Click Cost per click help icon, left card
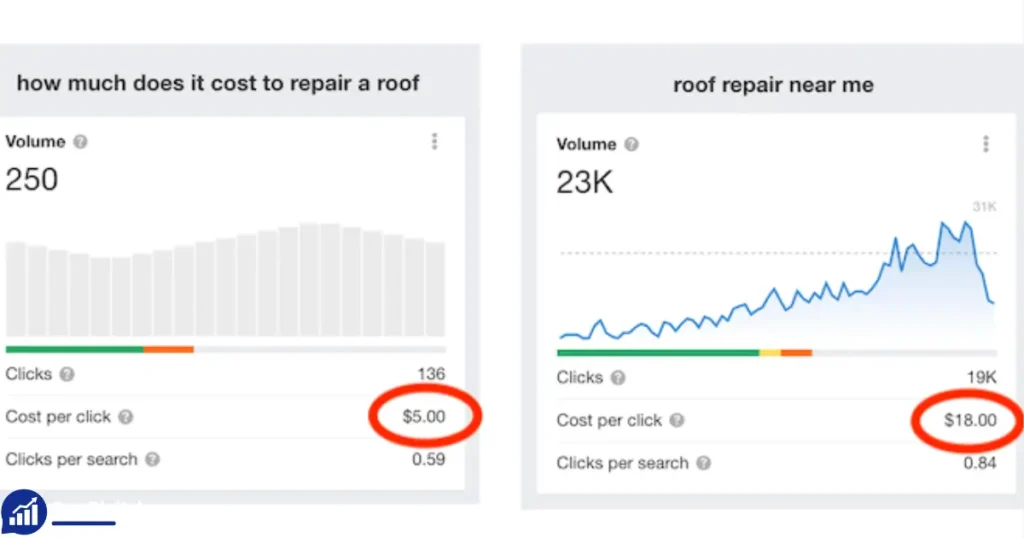 [x=125, y=417]
